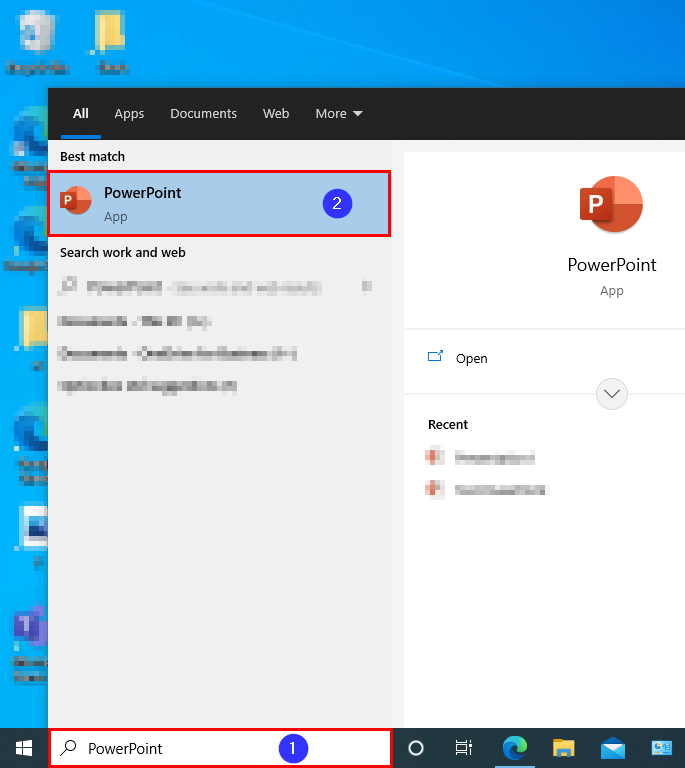
Task: Open the rightmost taskbar app after Mail
Action: click(661, 748)
